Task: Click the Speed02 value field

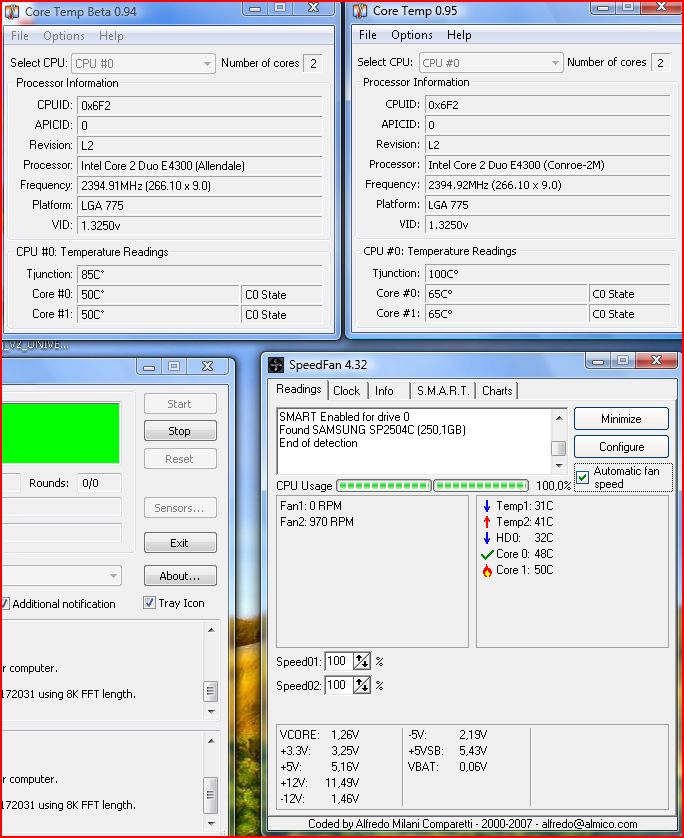Action: pos(339,685)
